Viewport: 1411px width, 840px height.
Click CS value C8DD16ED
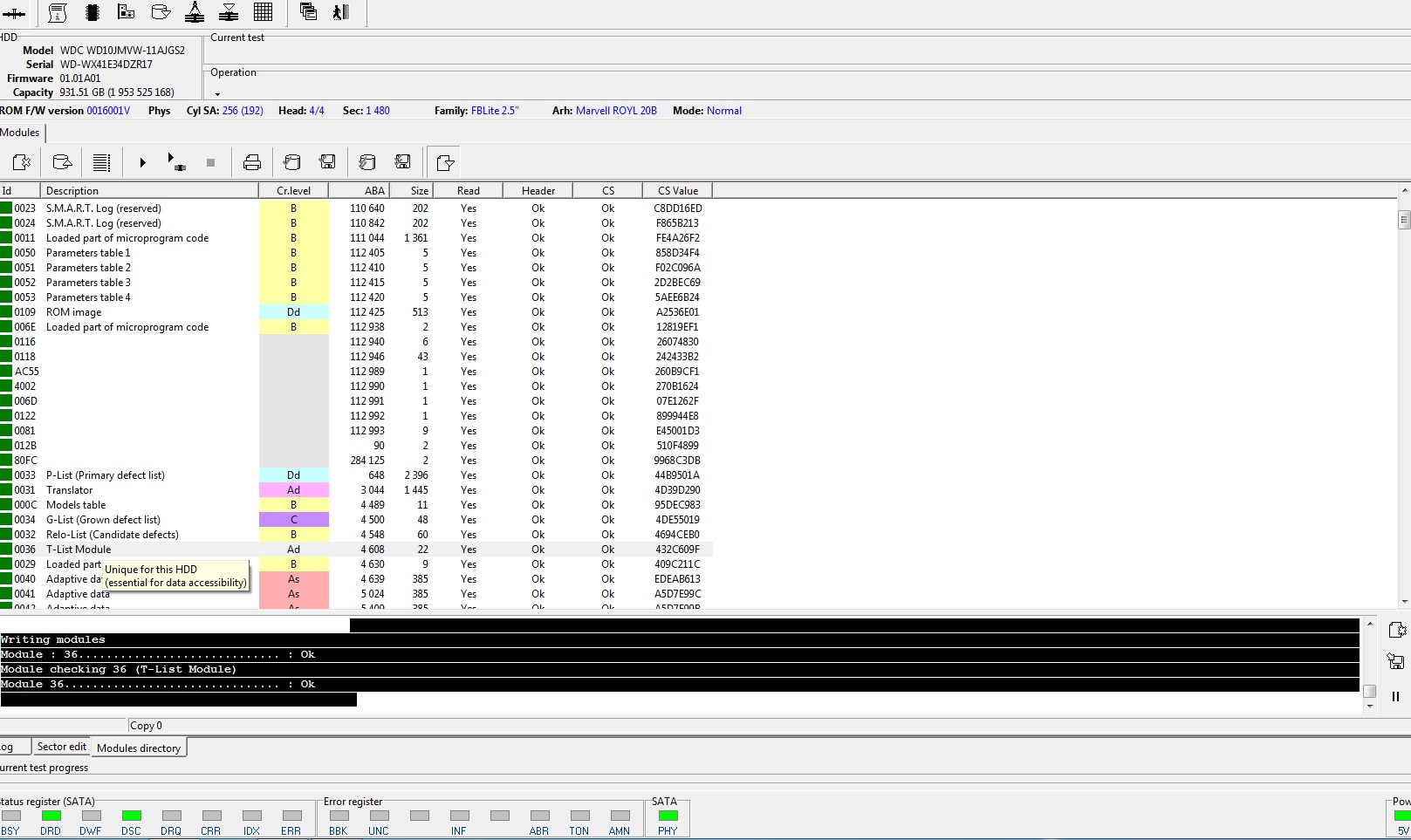tap(678, 208)
